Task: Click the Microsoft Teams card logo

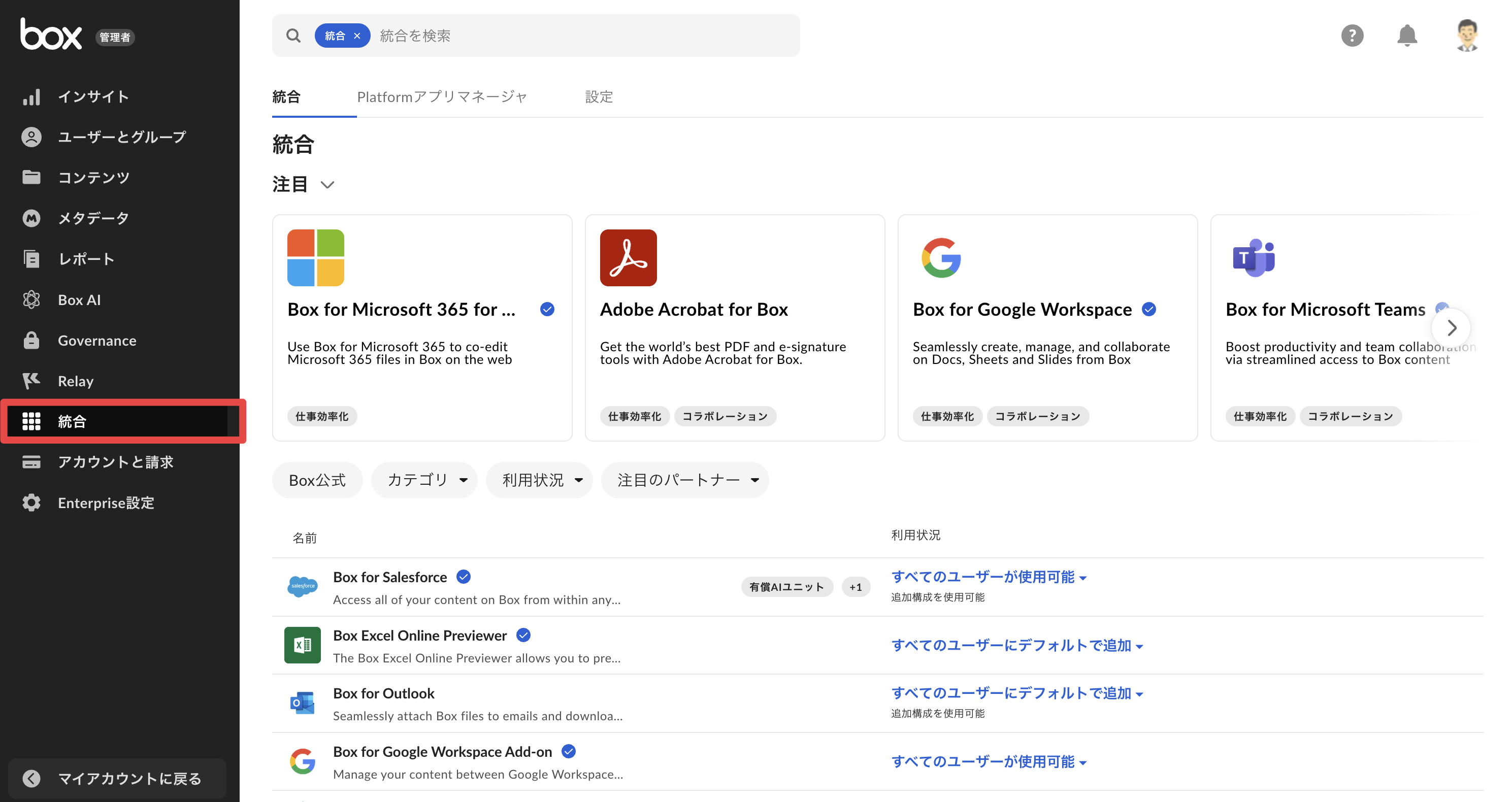Action: (x=1254, y=257)
